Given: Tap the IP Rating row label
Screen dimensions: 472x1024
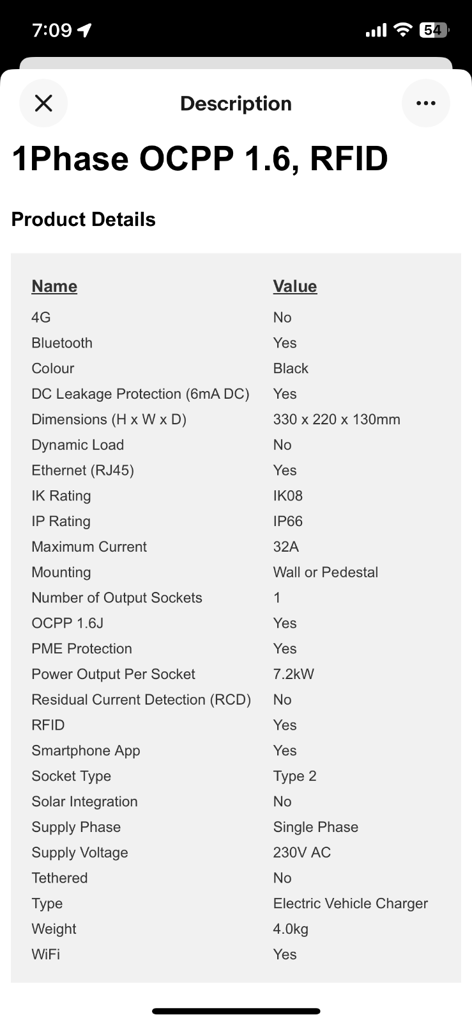Looking at the screenshot, I should pos(61,521).
